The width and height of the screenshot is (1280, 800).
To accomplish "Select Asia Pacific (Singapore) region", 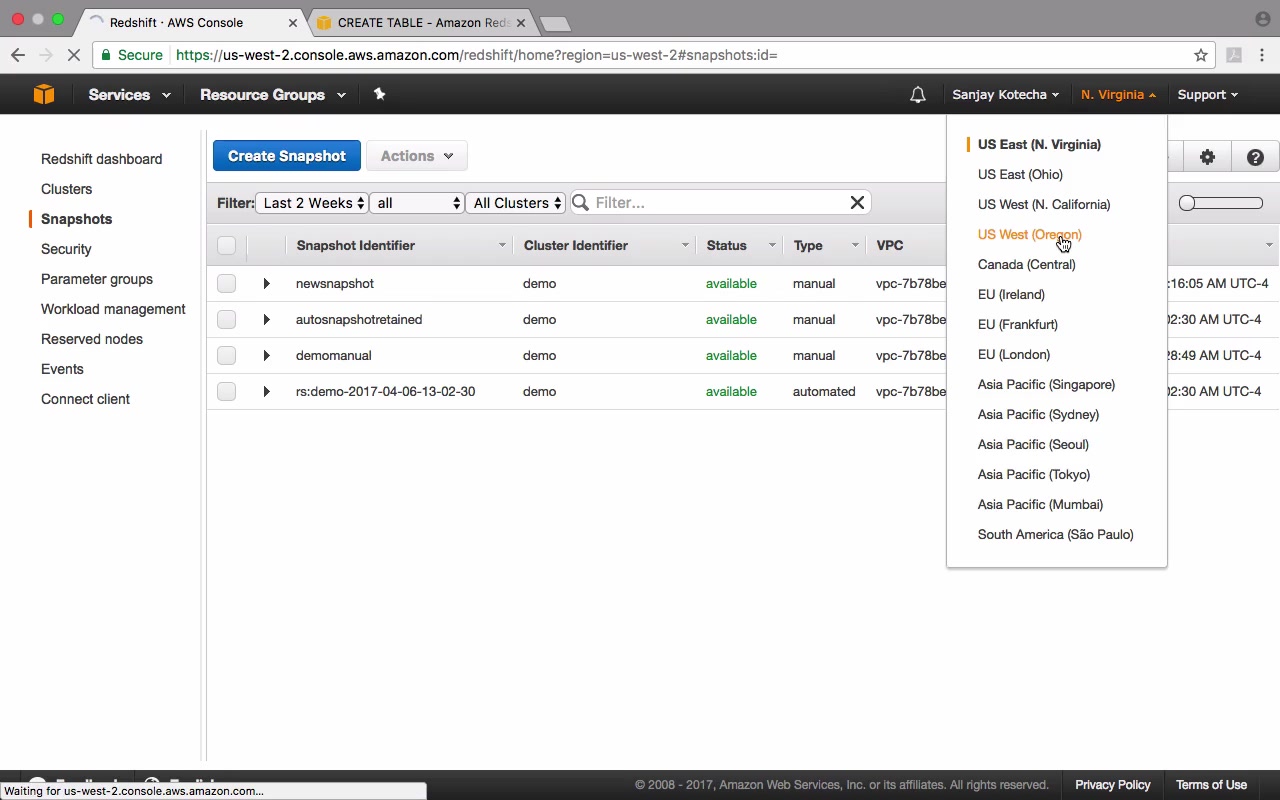I will 1046,384.
